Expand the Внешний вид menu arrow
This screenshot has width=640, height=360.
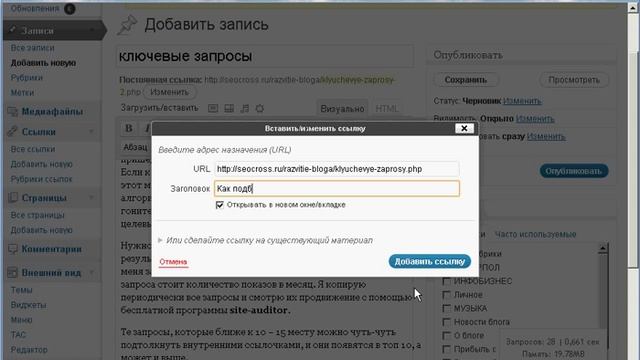pos(91,272)
